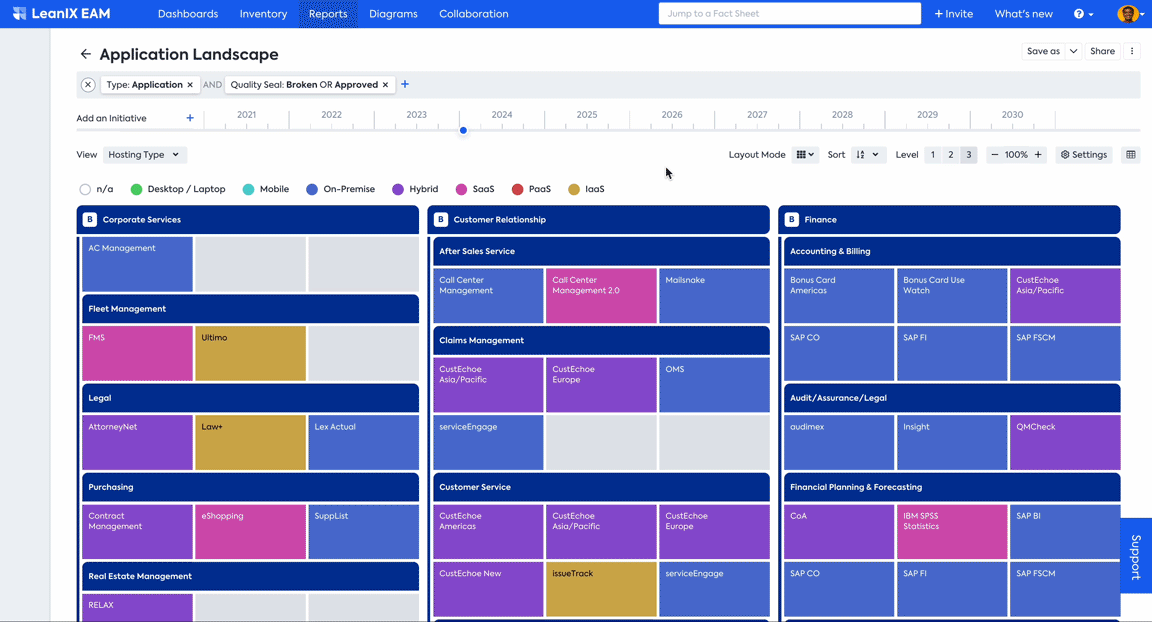Click plus next to Add an Initiative
The image size is (1152, 622).
[x=190, y=117]
